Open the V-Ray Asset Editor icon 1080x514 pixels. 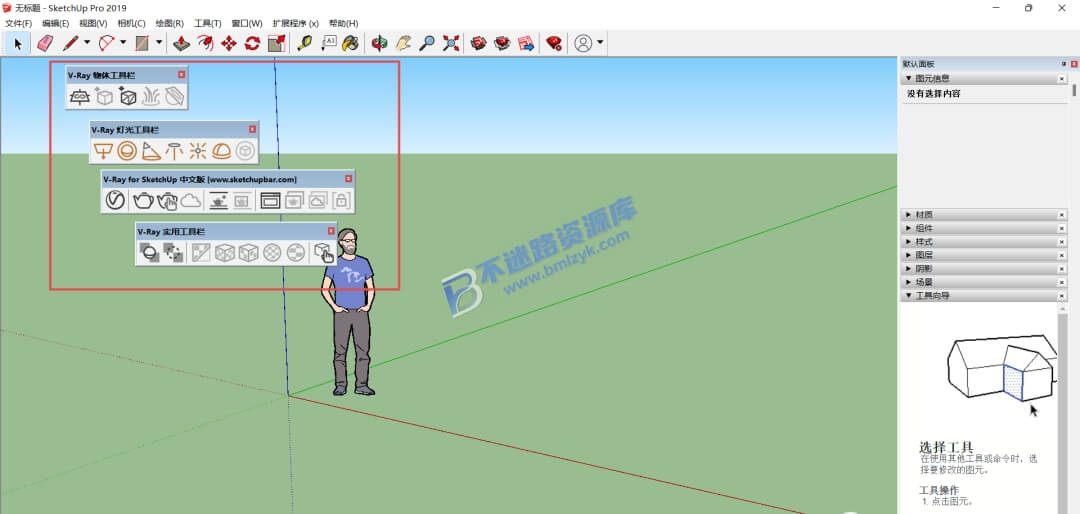(114, 201)
